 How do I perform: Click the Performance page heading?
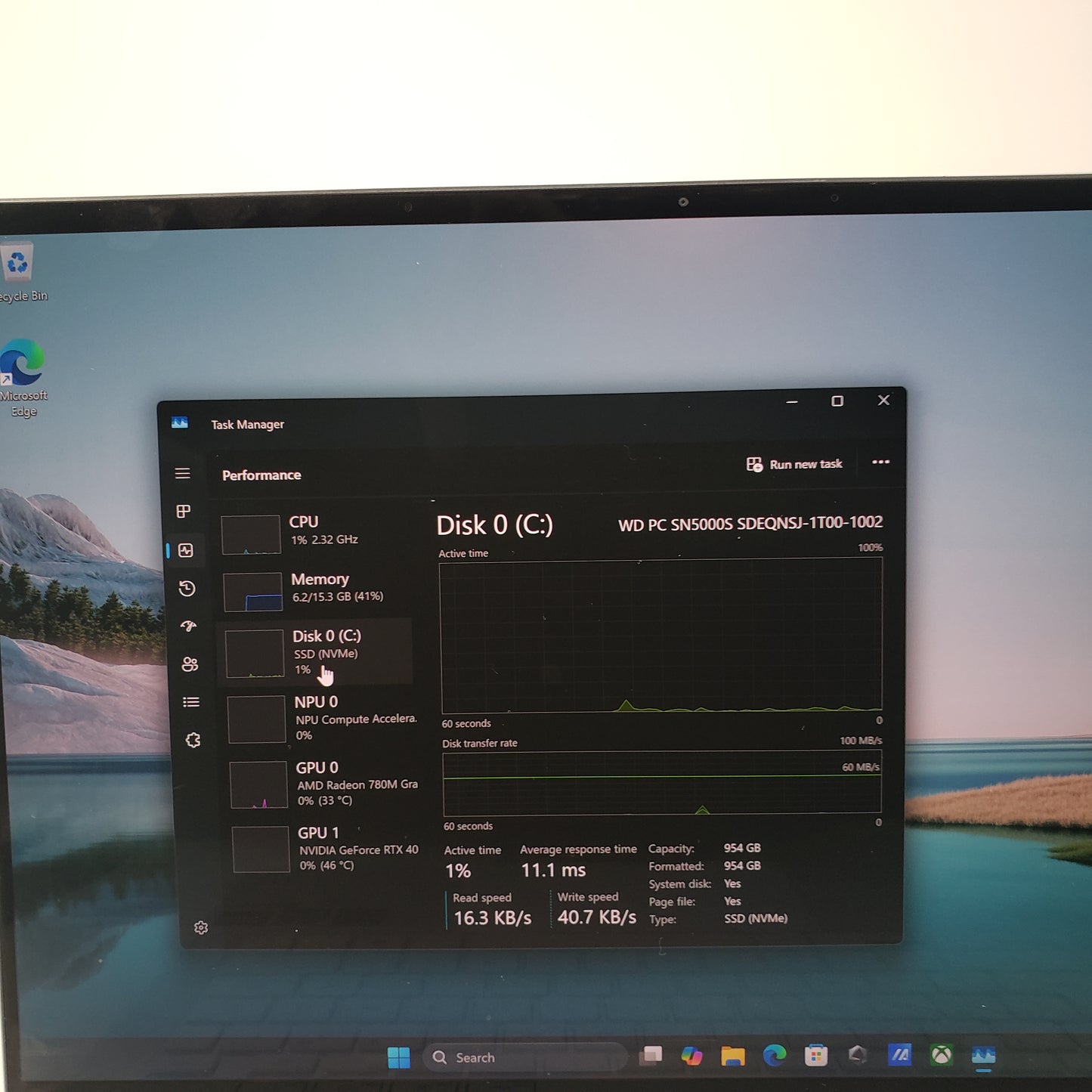tap(261, 475)
